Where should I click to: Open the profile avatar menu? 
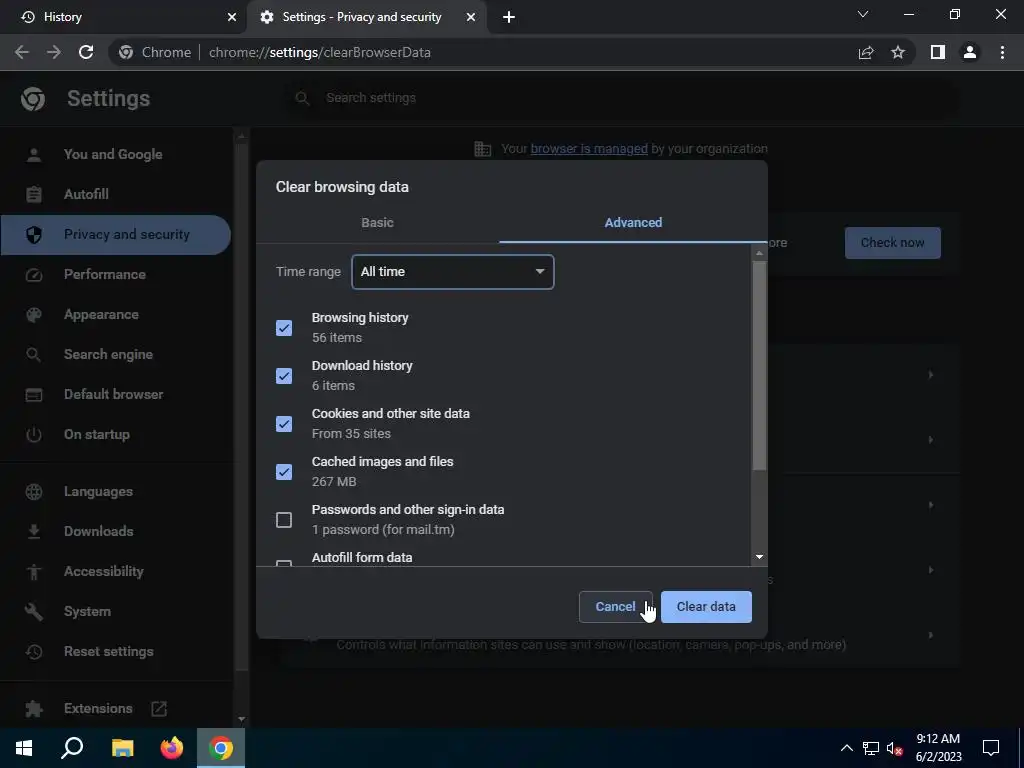[x=970, y=52]
